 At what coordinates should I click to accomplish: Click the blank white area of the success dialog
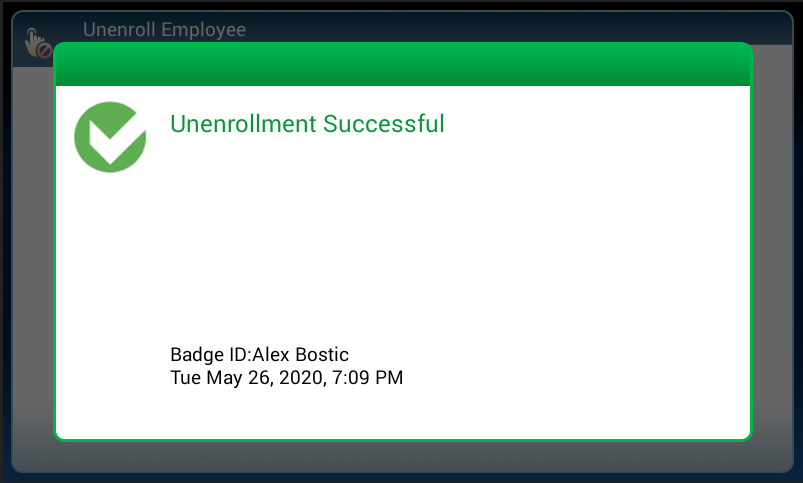click(x=450, y=250)
